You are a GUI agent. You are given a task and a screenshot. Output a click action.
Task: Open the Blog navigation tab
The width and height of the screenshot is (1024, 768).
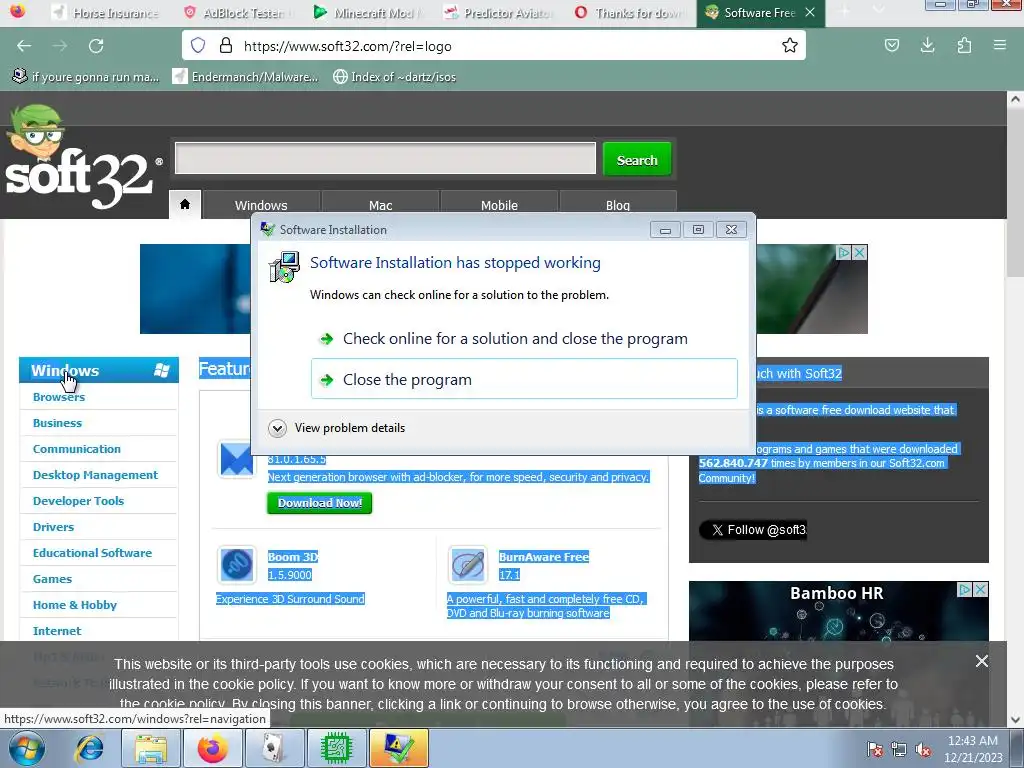point(618,205)
